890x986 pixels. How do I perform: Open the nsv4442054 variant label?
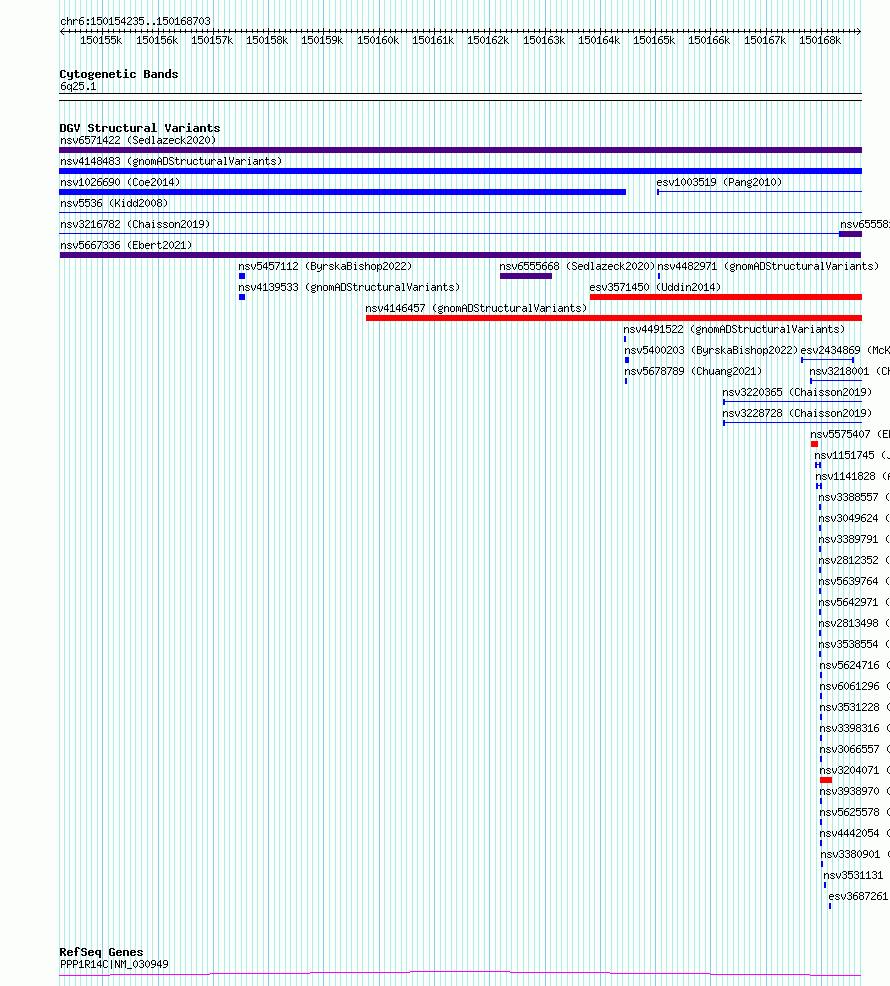854,833
